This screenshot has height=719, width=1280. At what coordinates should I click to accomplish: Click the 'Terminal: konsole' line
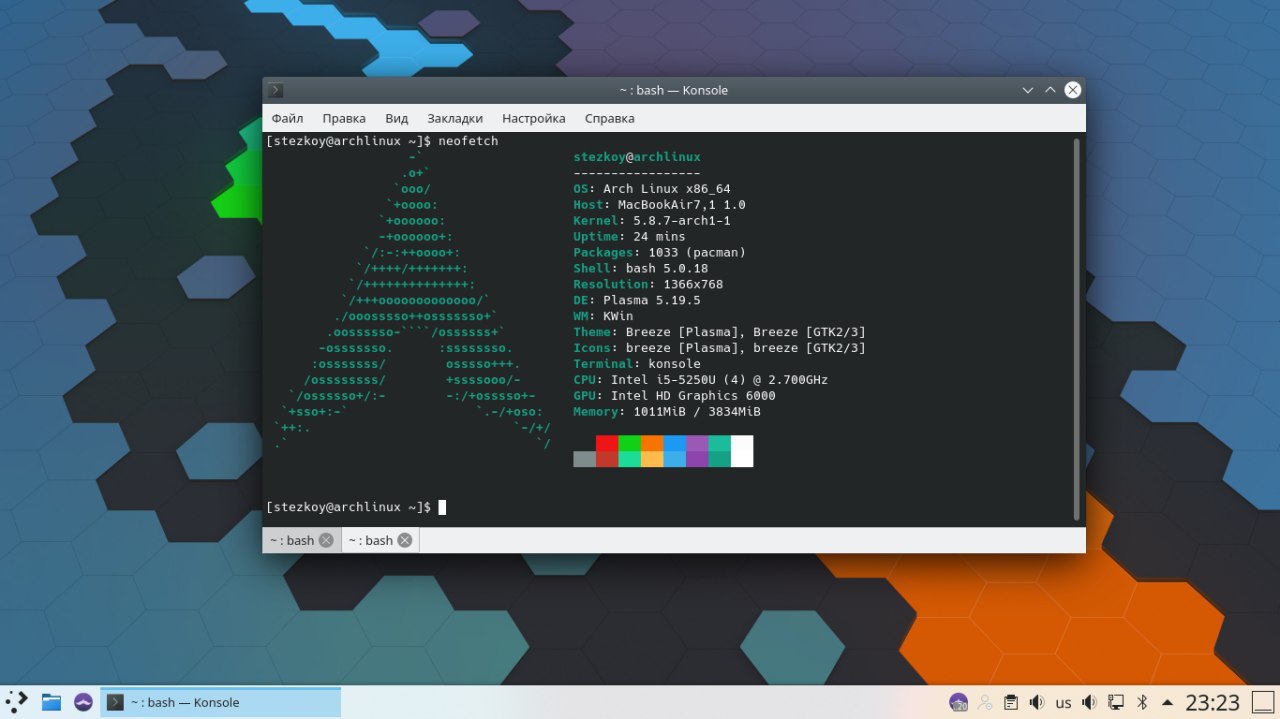[x=637, y=365]
